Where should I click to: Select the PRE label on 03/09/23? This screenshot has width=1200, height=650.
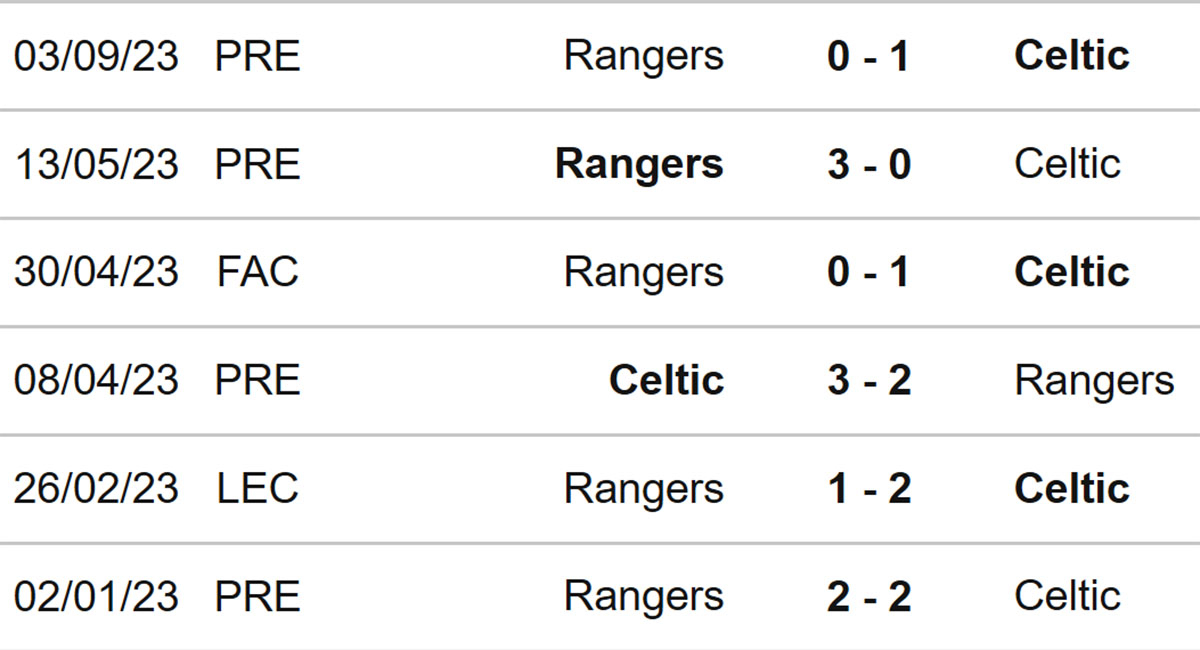tap(258, 56)
